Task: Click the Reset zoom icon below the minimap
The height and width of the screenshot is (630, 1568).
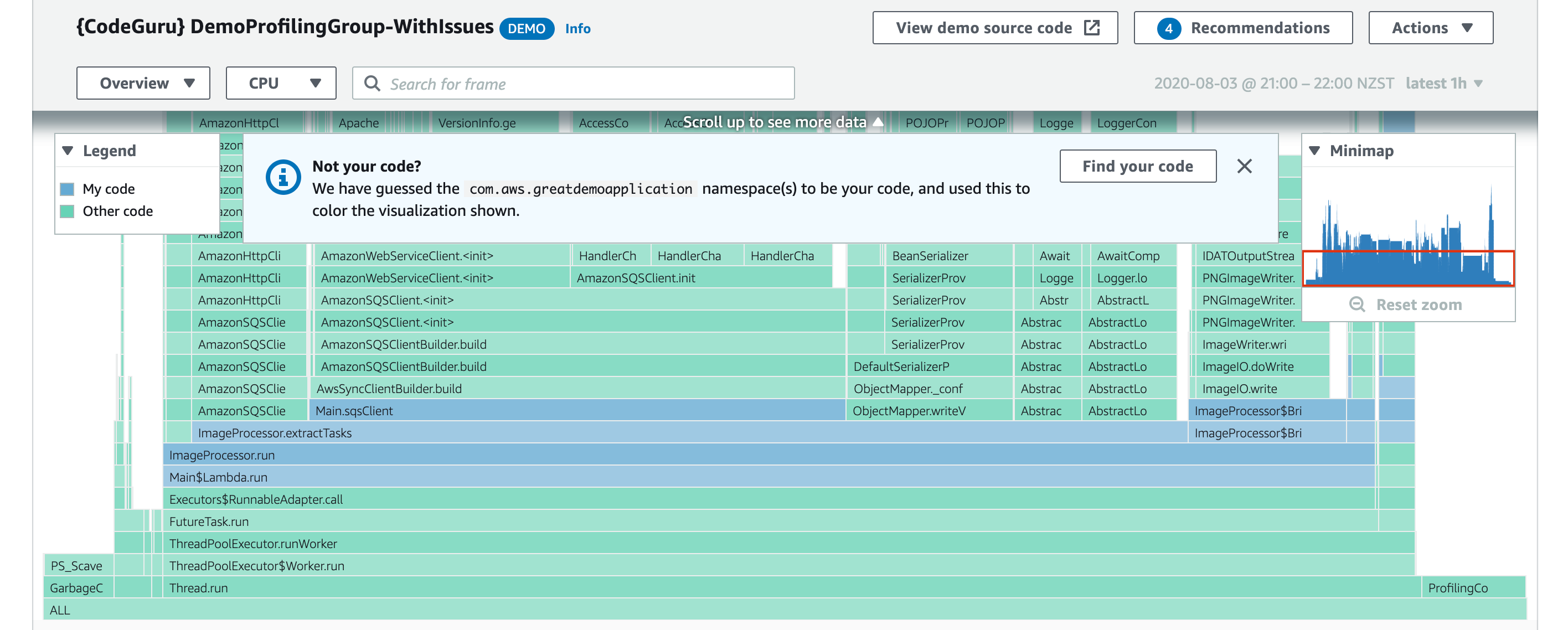Action: point(1358,304)
